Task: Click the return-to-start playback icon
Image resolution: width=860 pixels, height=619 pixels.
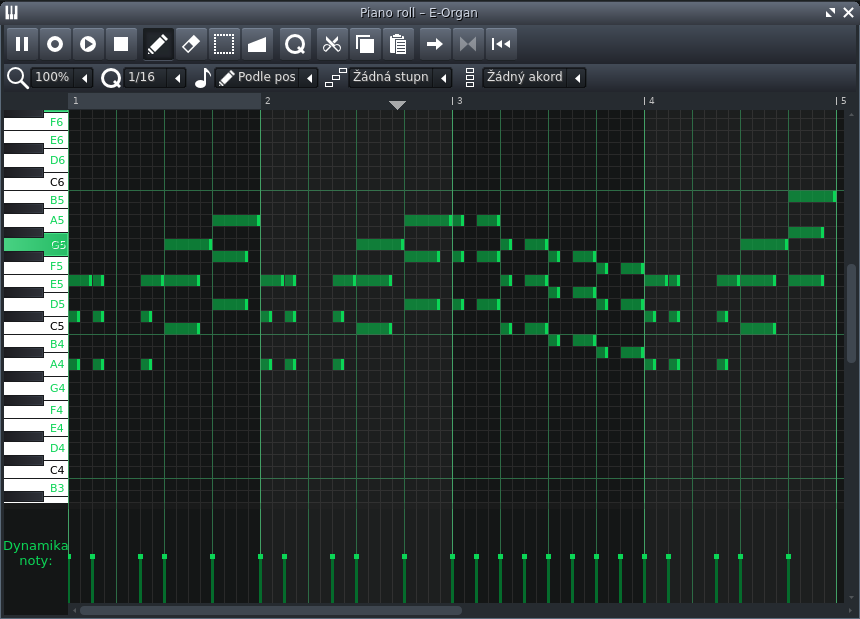Action: point(501,44)
